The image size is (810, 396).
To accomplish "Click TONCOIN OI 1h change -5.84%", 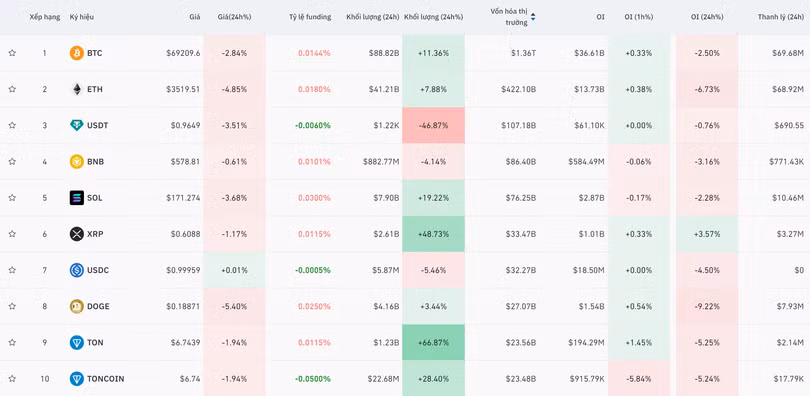I will tap(638, 378).
